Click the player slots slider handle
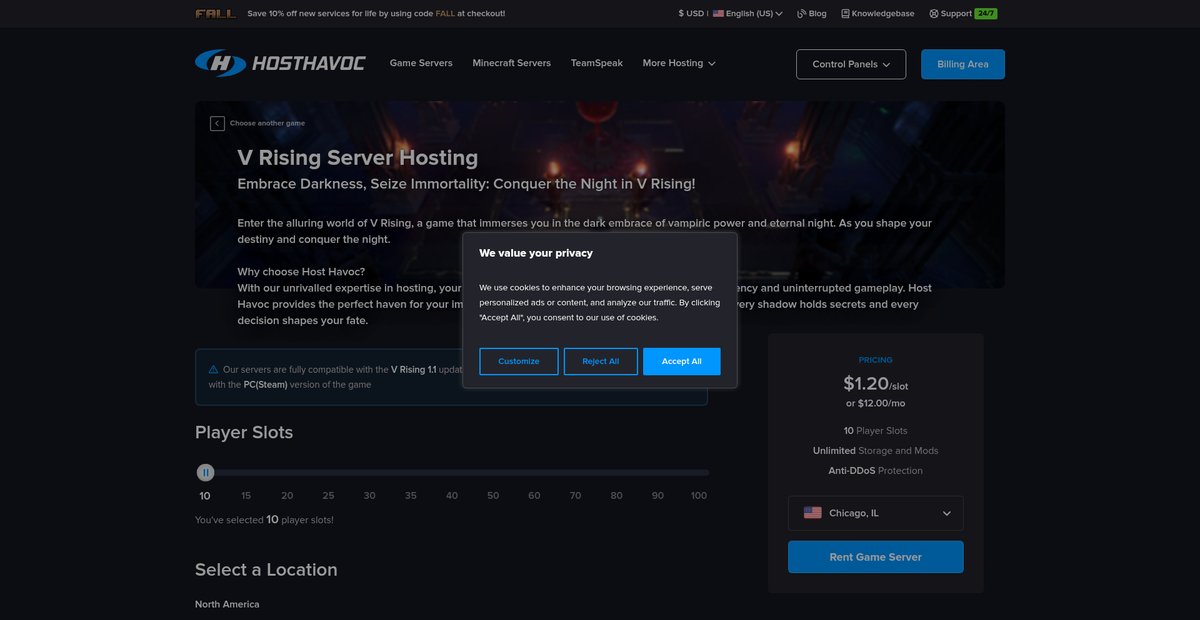The image size is (1200, 620). pos(205,472)
